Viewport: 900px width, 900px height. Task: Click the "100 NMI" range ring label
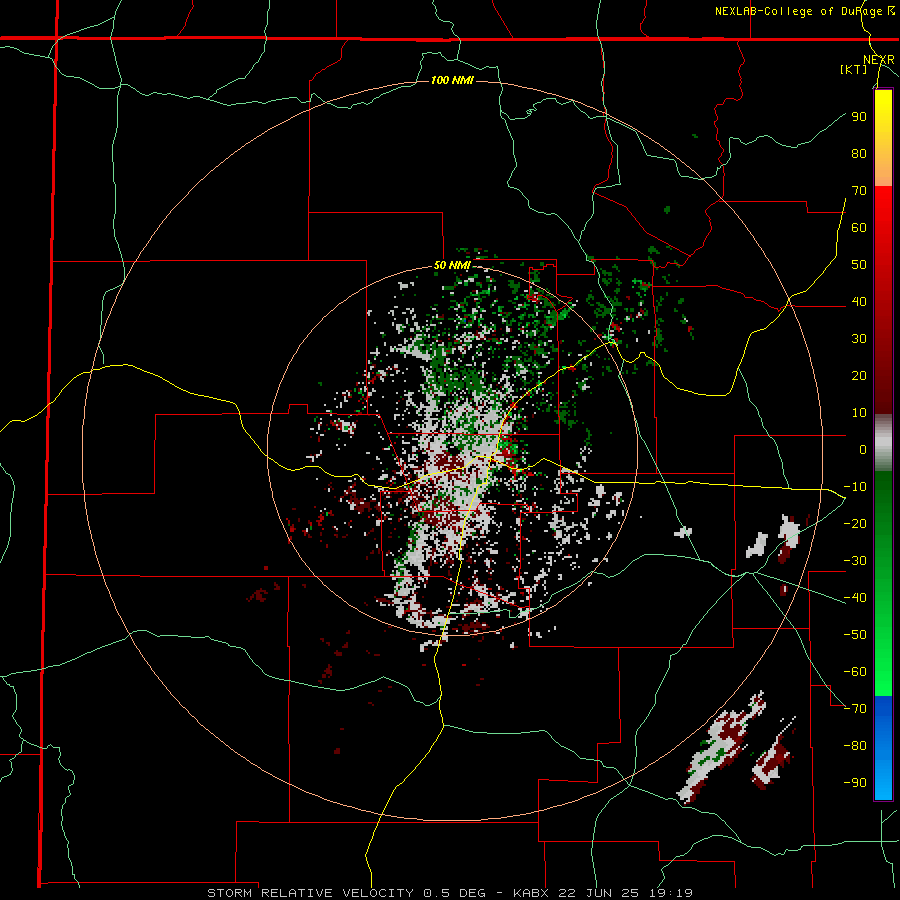[x=452, y=80]
